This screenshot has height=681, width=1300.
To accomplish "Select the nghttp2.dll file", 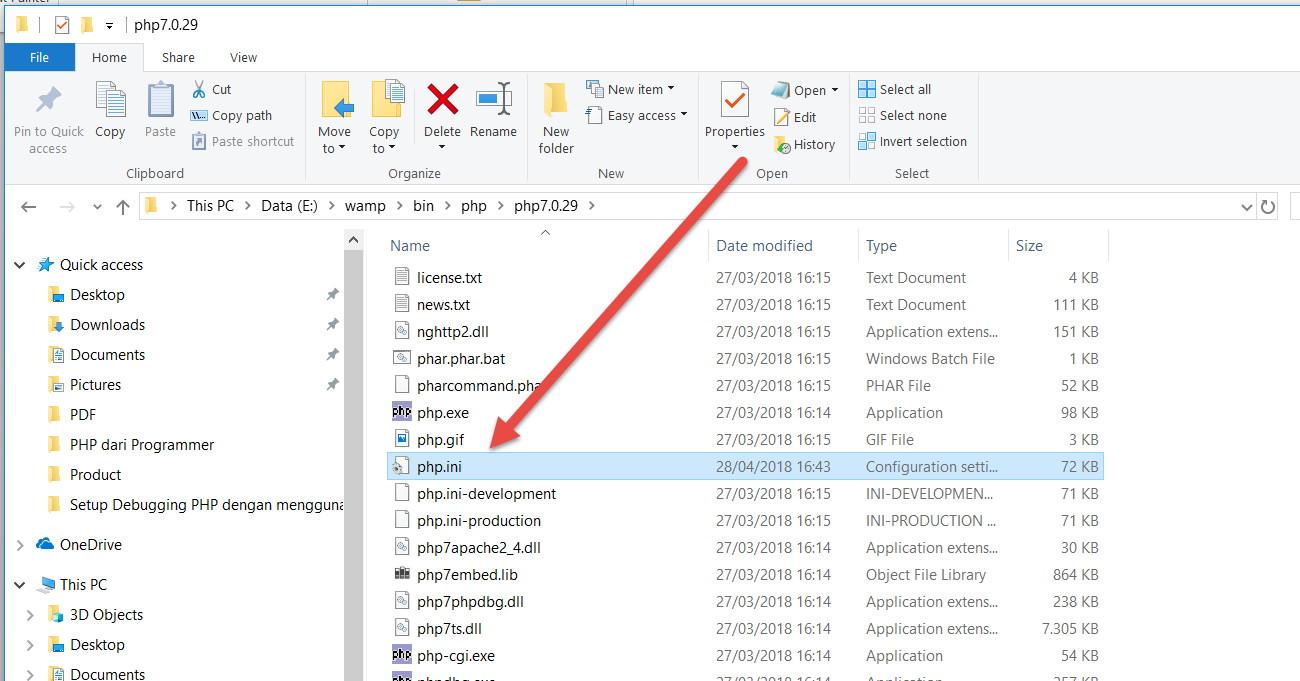I will tap(452, 331).
